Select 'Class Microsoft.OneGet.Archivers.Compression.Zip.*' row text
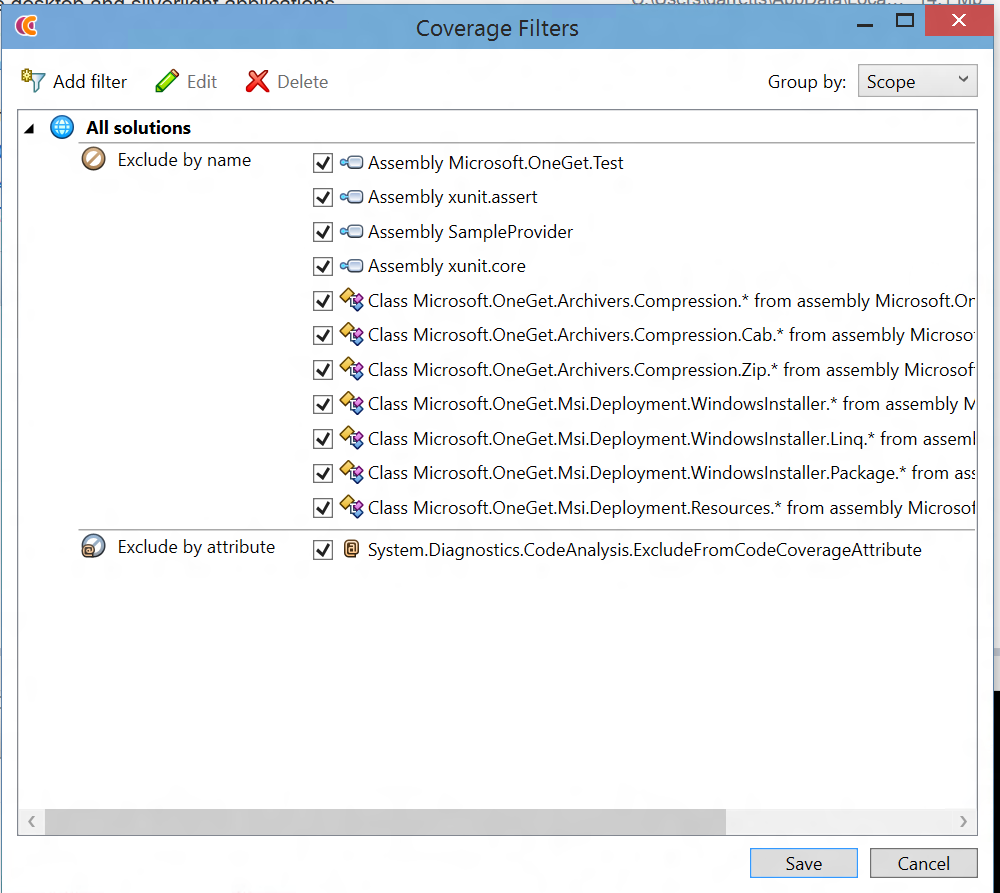1000x893 pixels. [x=671, y=370]
